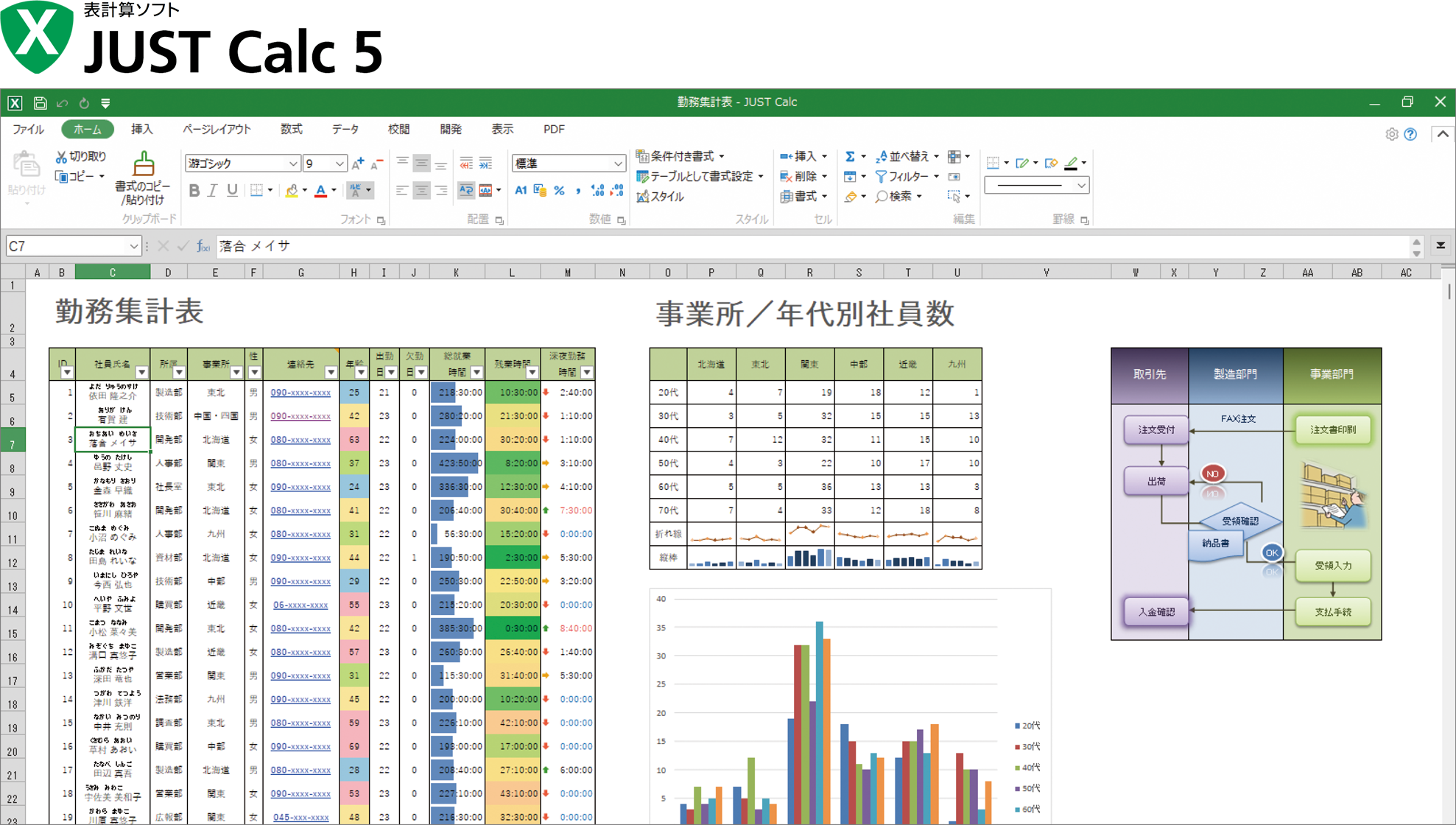Click the increase font size icon
This screenshot has width=1456, height=825.
pos(358,164)
